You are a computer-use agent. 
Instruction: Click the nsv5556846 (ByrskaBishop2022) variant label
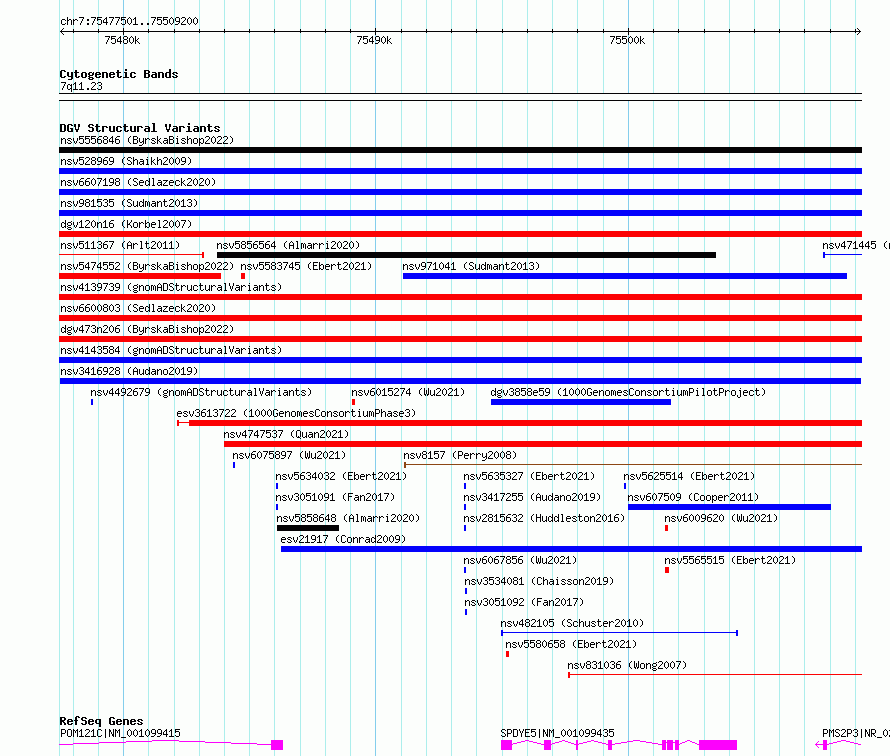pyautogui.click(x=147, y=140)
